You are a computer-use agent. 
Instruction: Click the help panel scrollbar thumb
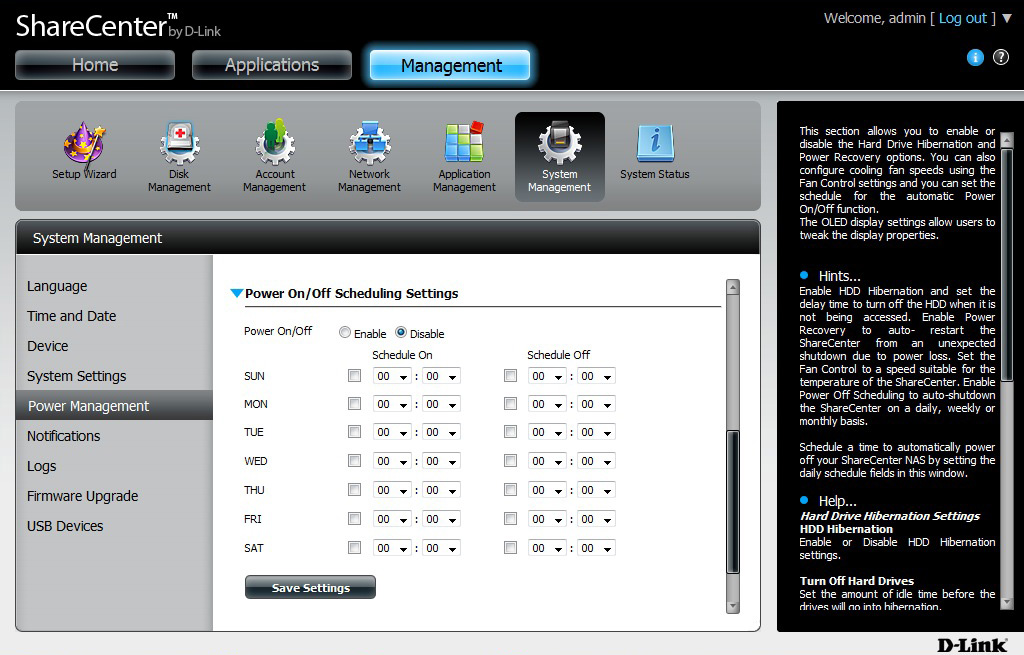pyautogui.click(x=1006, y=265)
